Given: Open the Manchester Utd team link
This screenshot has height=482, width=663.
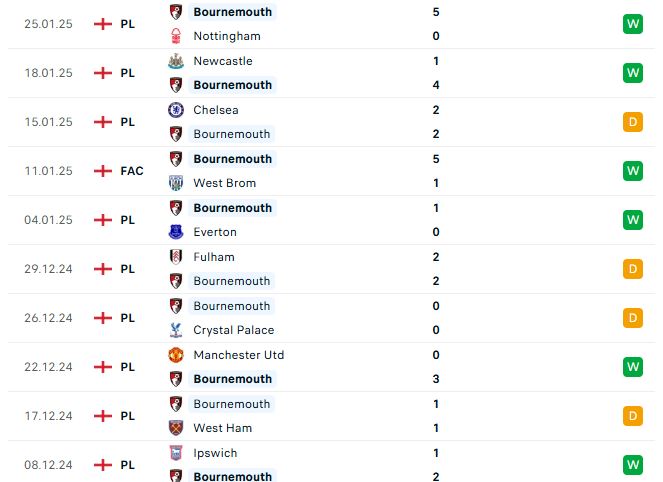Looking at the screenshot, I should click(238, 355).
